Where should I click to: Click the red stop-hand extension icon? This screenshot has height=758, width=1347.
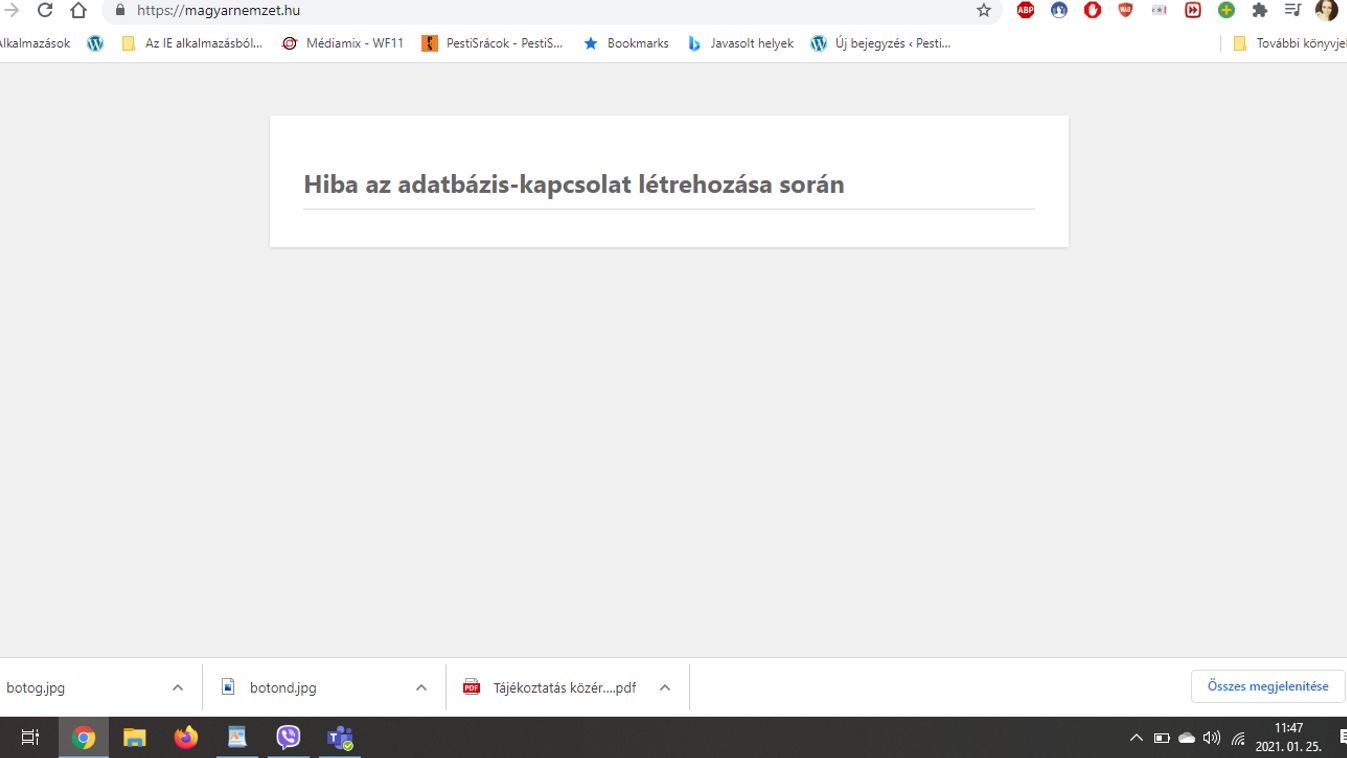click(x=1092, y=10)
